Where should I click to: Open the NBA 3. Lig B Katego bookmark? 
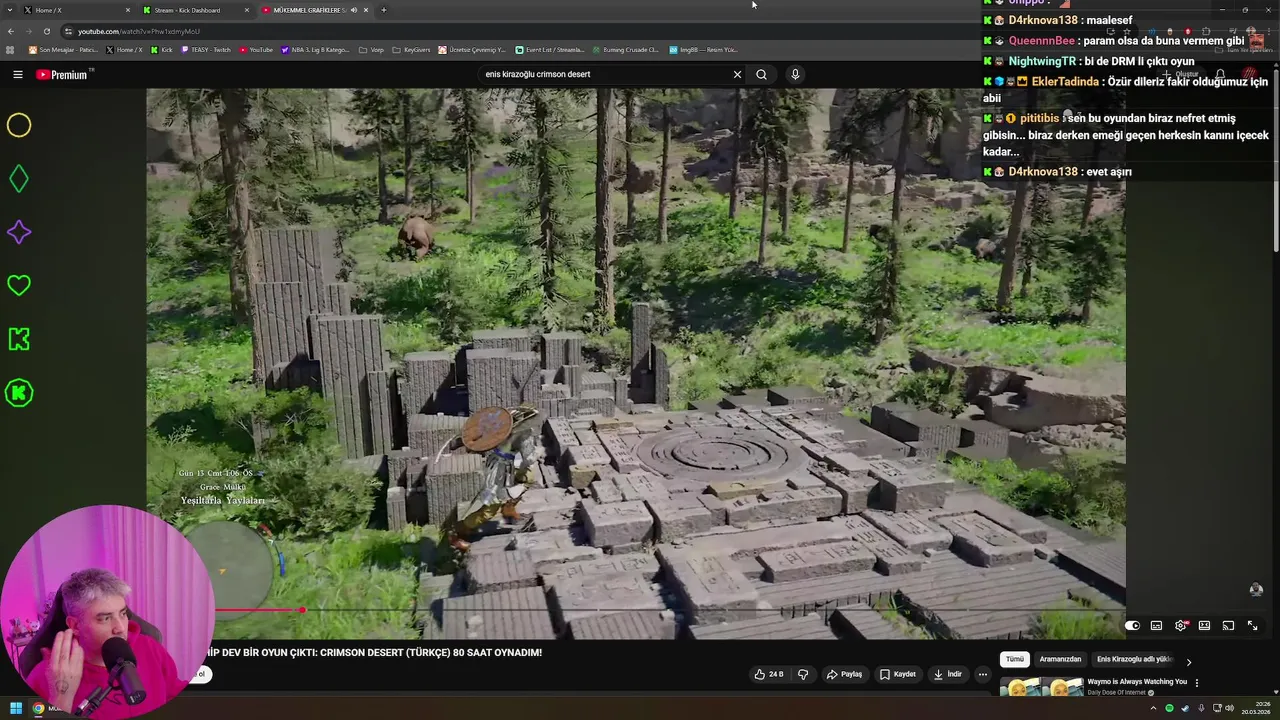[x=315, y=49]
